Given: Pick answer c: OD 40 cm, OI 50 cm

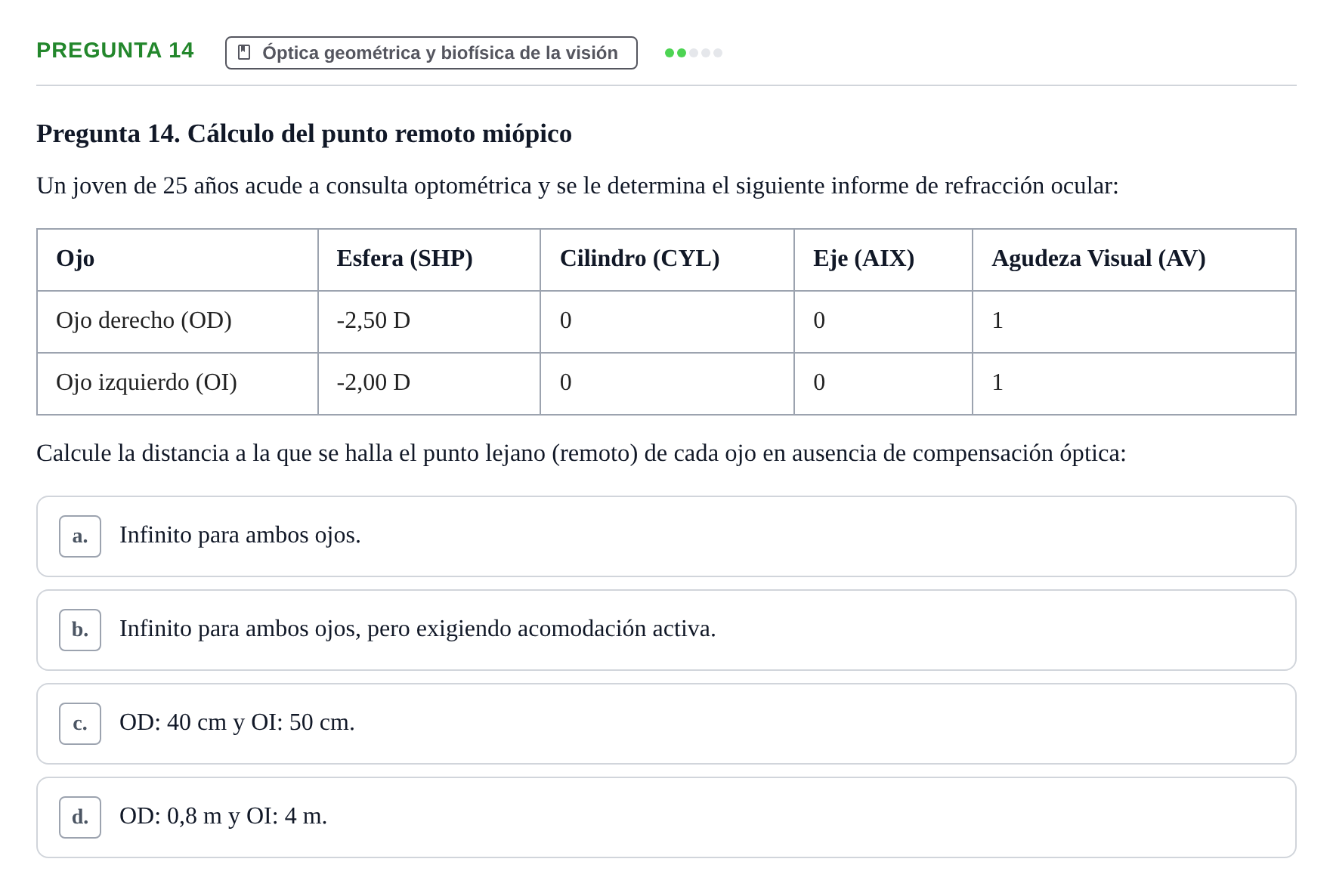Looking at the screenshot, I should 666,724.
